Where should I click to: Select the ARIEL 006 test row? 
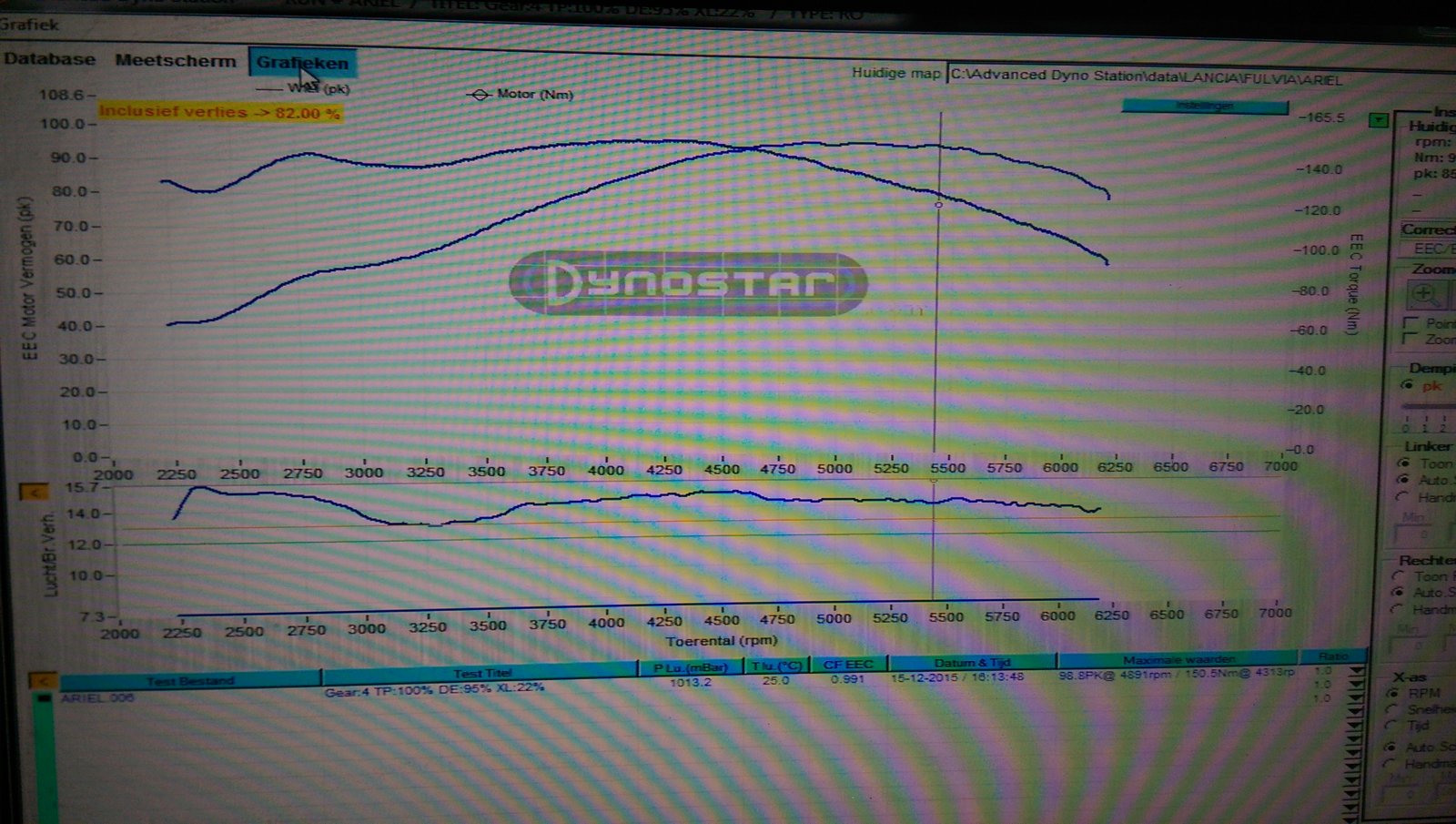click(x=98, y=698)
